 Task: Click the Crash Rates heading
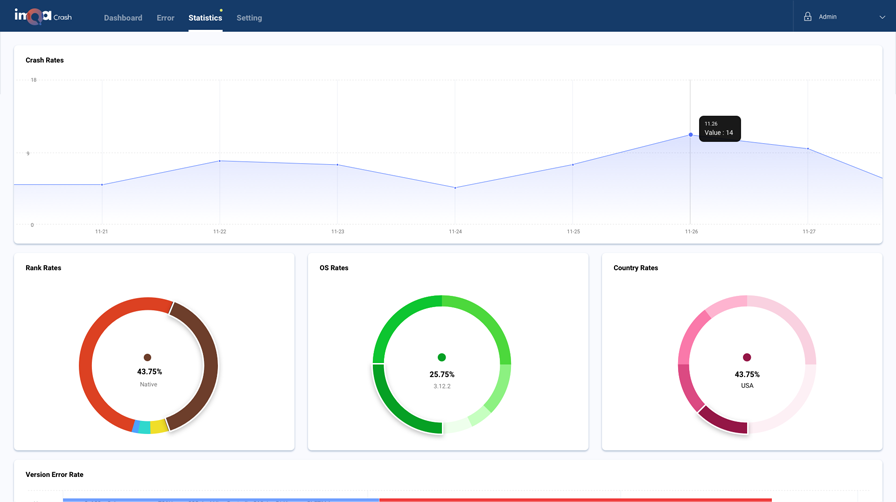click(x=45, y=60)
